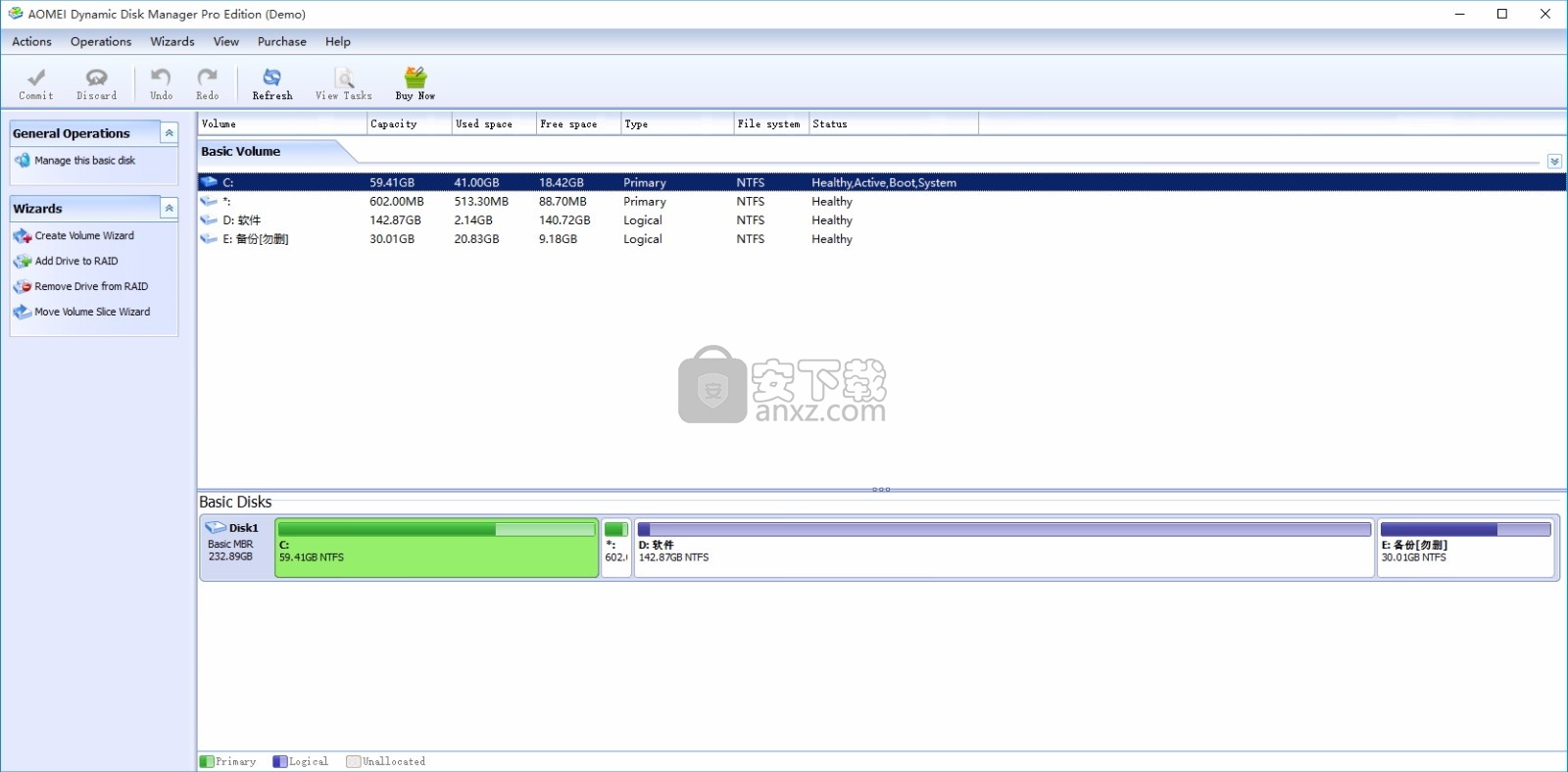
Task: Click the drive icon of E: 备份 row
Action: 209,239
